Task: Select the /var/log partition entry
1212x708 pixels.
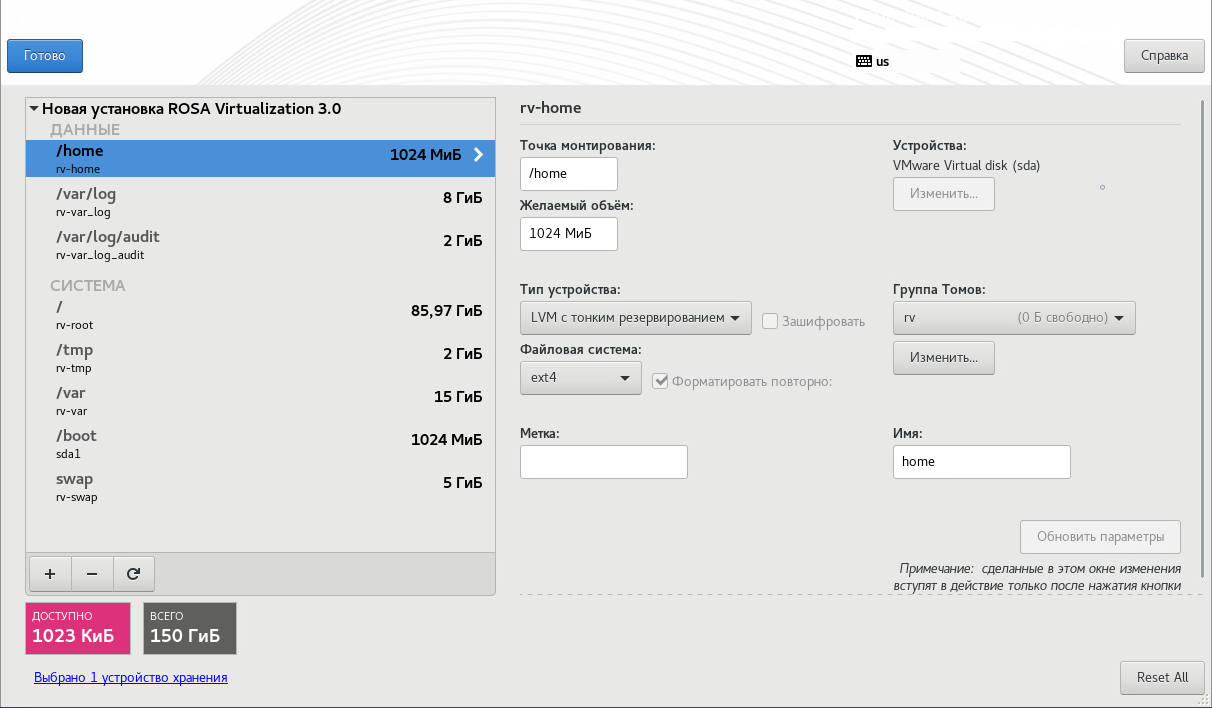Action: click(x=260, y=200)
